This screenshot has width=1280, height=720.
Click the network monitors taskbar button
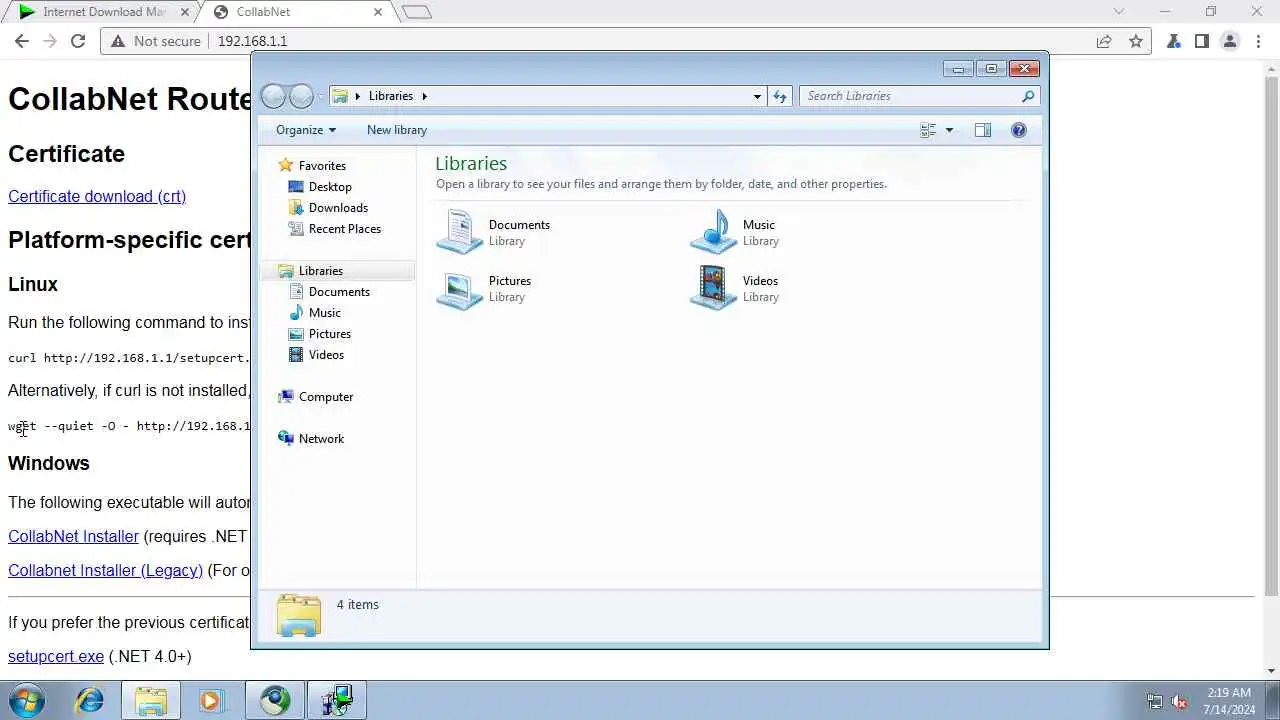(337, 700)
